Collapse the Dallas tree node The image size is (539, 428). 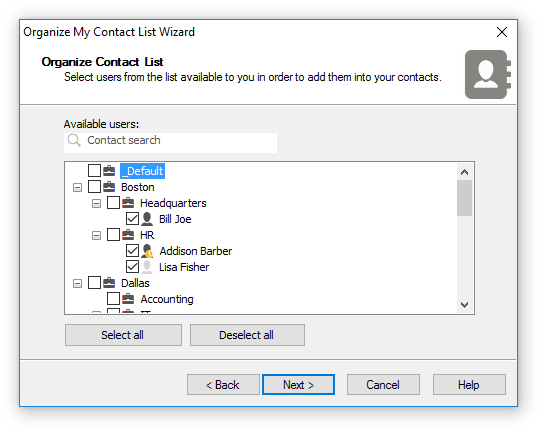78,284
